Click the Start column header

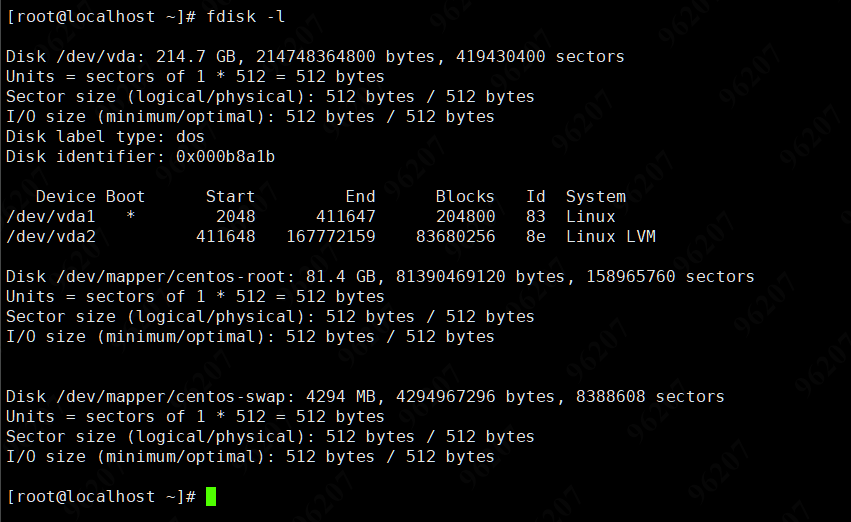point(230,197)
